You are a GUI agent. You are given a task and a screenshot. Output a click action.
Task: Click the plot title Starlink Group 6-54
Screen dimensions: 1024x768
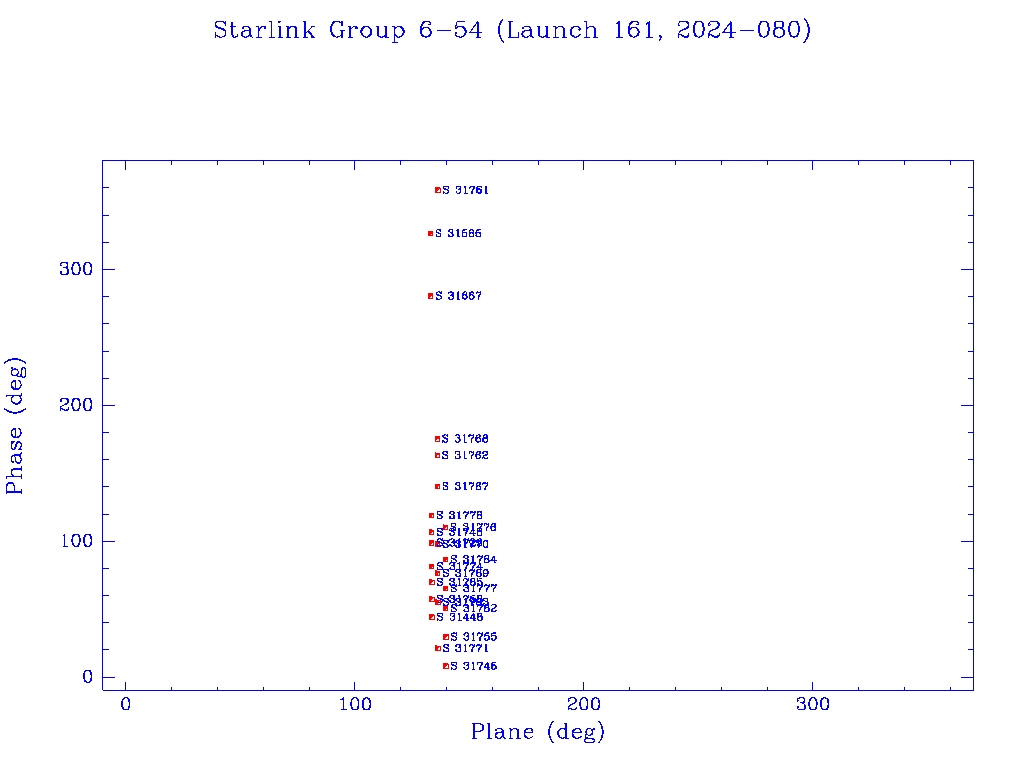[x=512, y=30]
